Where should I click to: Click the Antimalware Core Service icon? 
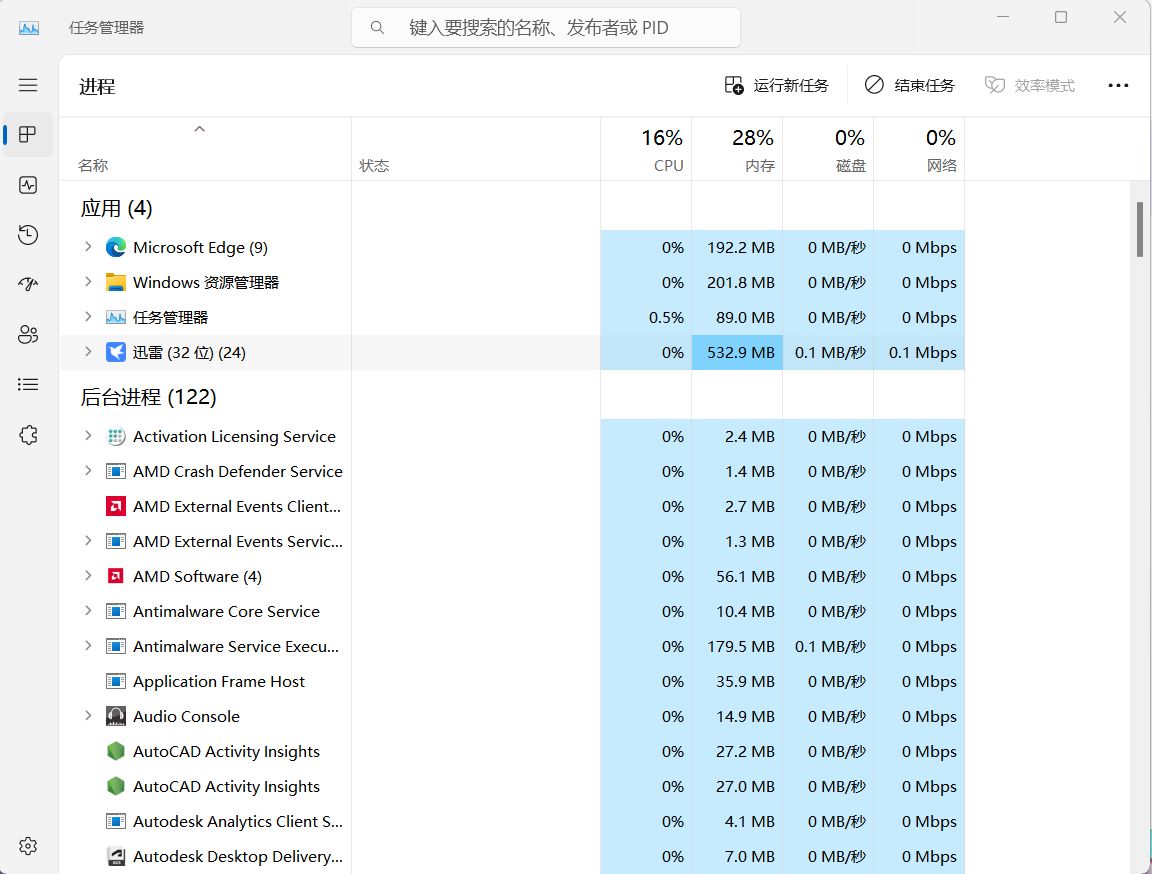(115, 612)
